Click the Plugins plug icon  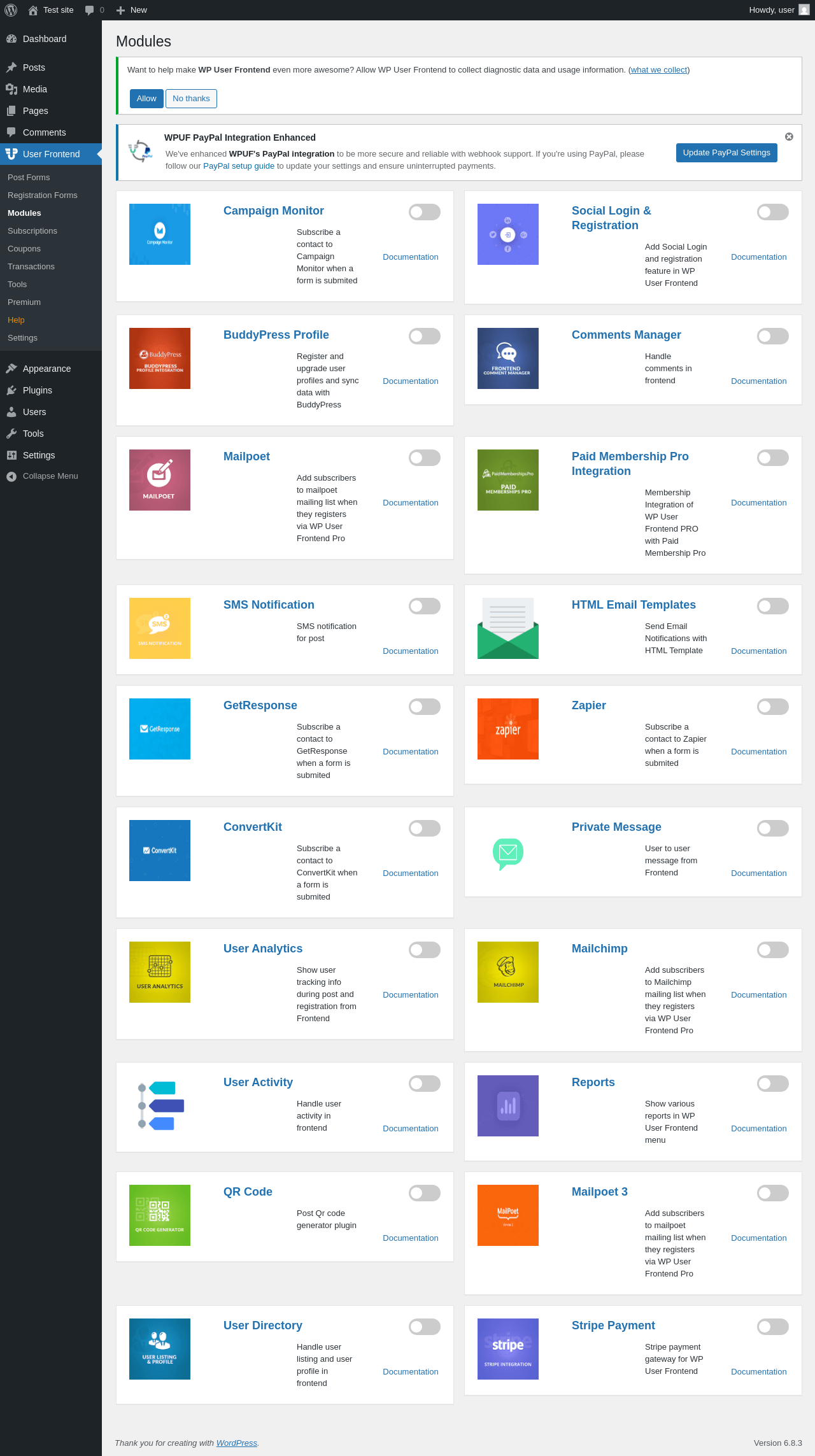pos(11,390)
